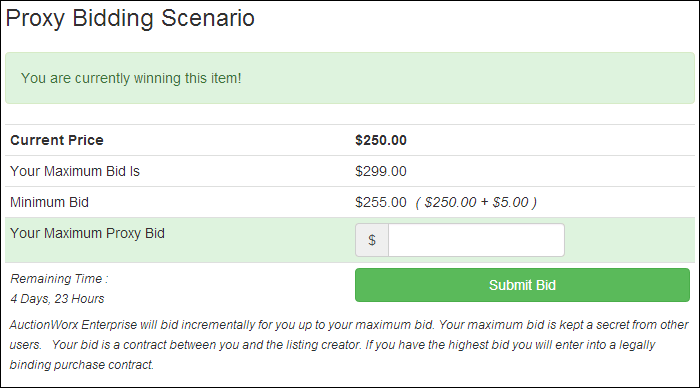Viewport: 700px width, 388px height.
Task: Click the Current Price label
Action: 57,140
